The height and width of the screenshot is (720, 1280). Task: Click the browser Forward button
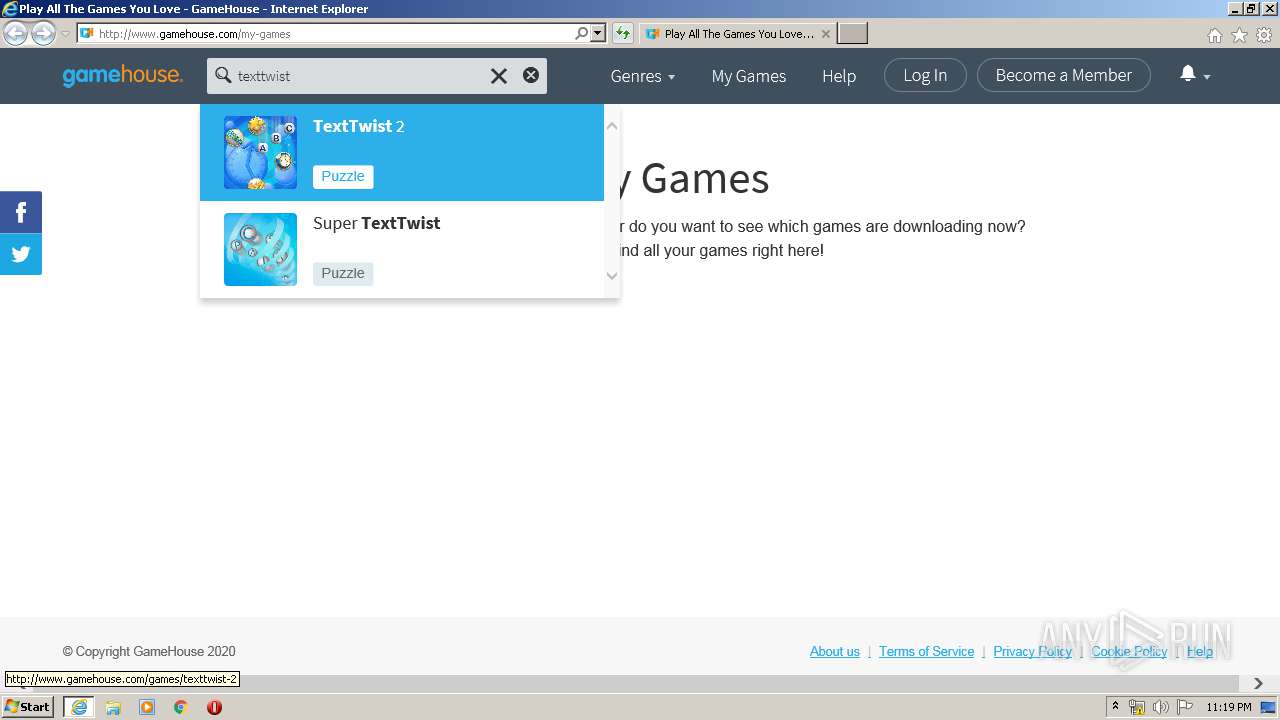43,33
